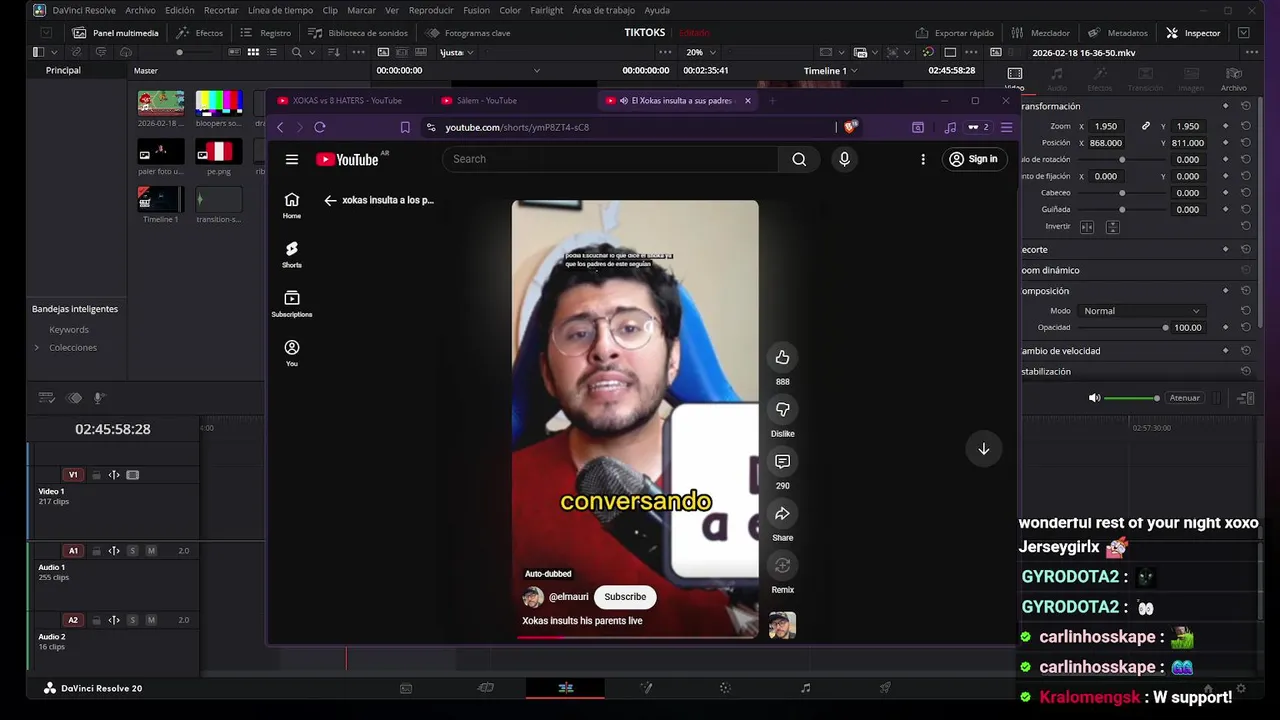This screenshot has width=1280, height=720.
Task: Open the Fotogramas clave panel
Action: click(x=468, y=33)
